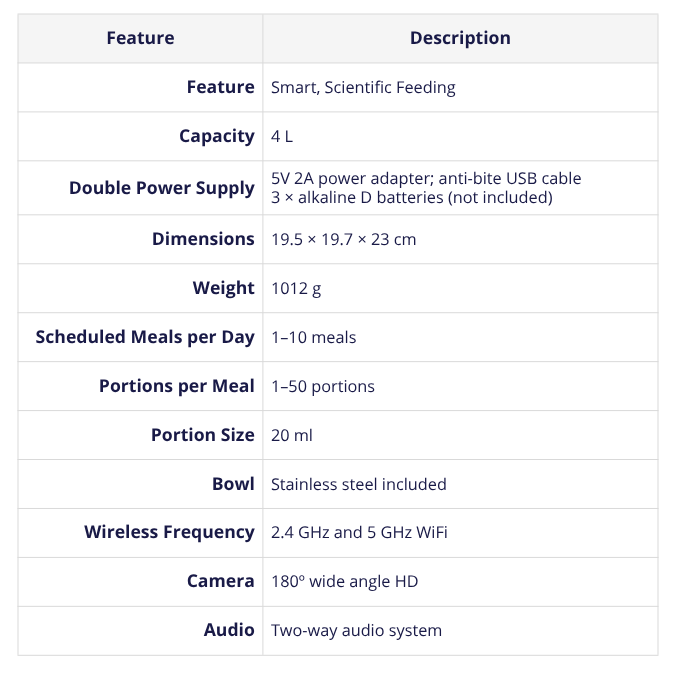Click the "Wireless Frequency" row label
This screenshot has height=674, width=674.
[x=169, y=532]
